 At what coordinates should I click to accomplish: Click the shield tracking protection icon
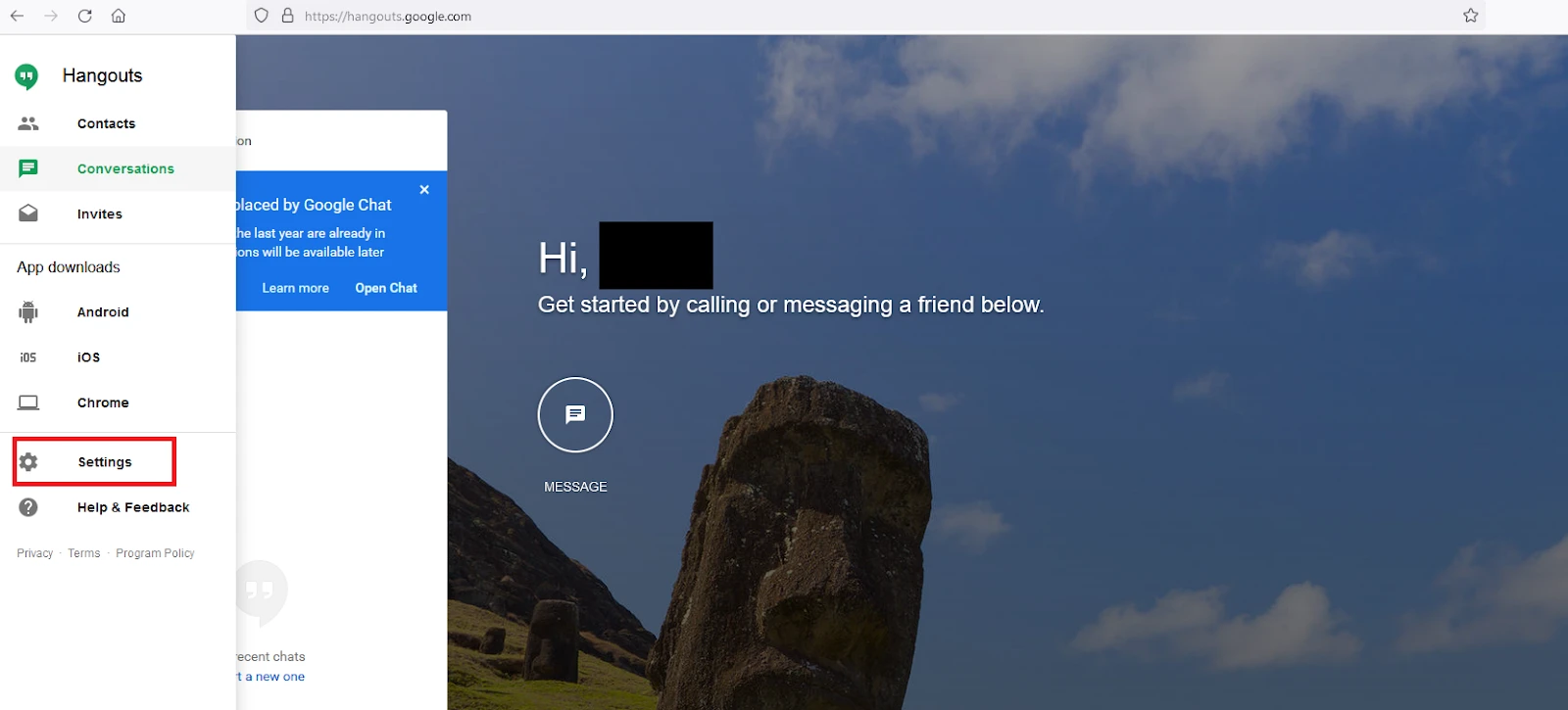[261, 16]
